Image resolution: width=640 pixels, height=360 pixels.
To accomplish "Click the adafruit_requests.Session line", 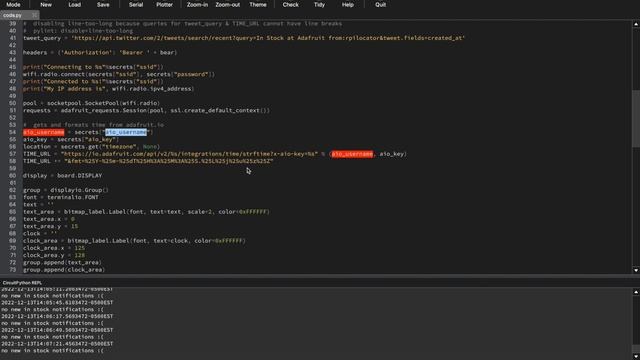I will (147, 110).
